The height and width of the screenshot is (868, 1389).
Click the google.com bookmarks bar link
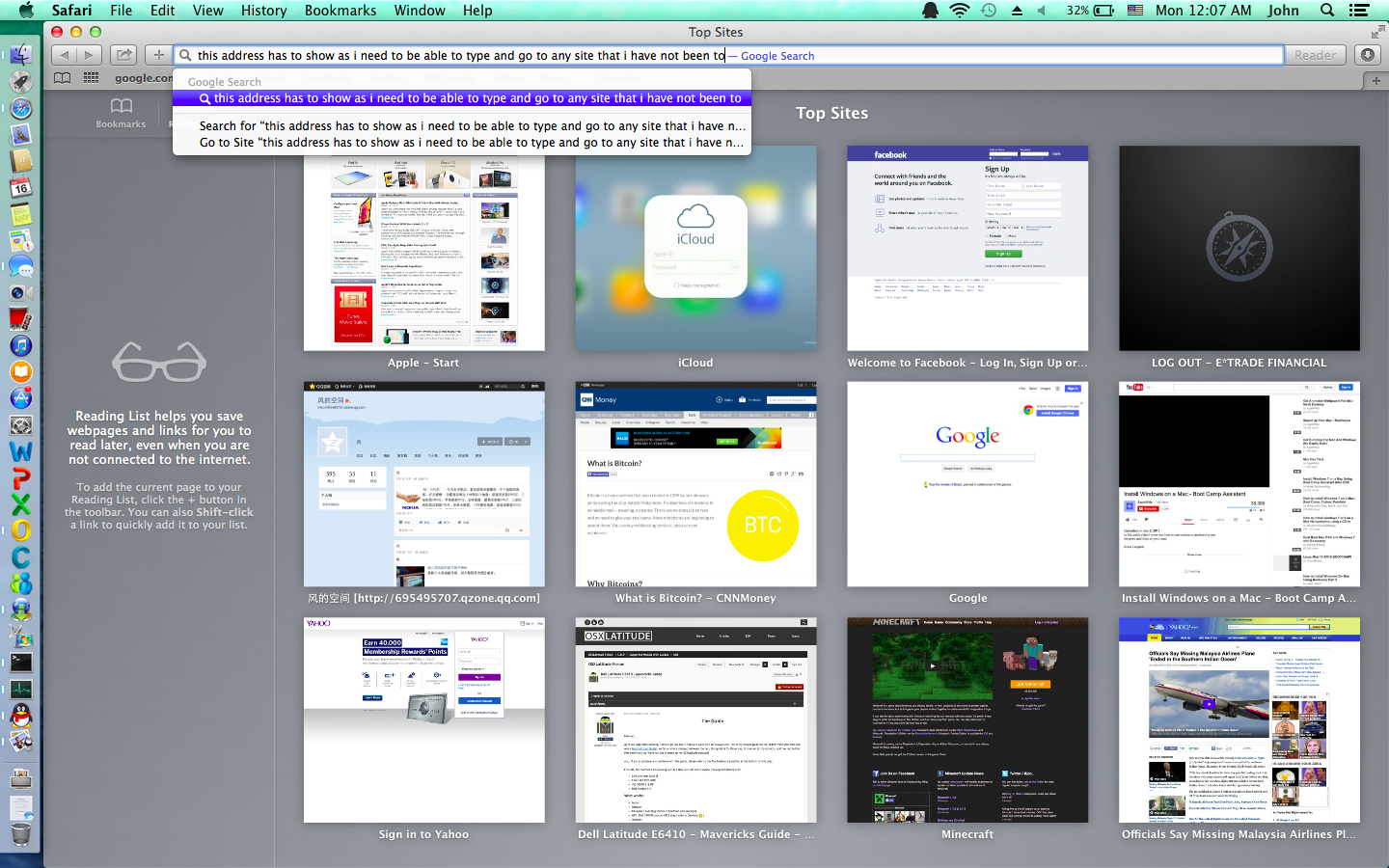[x=143, y=78]
